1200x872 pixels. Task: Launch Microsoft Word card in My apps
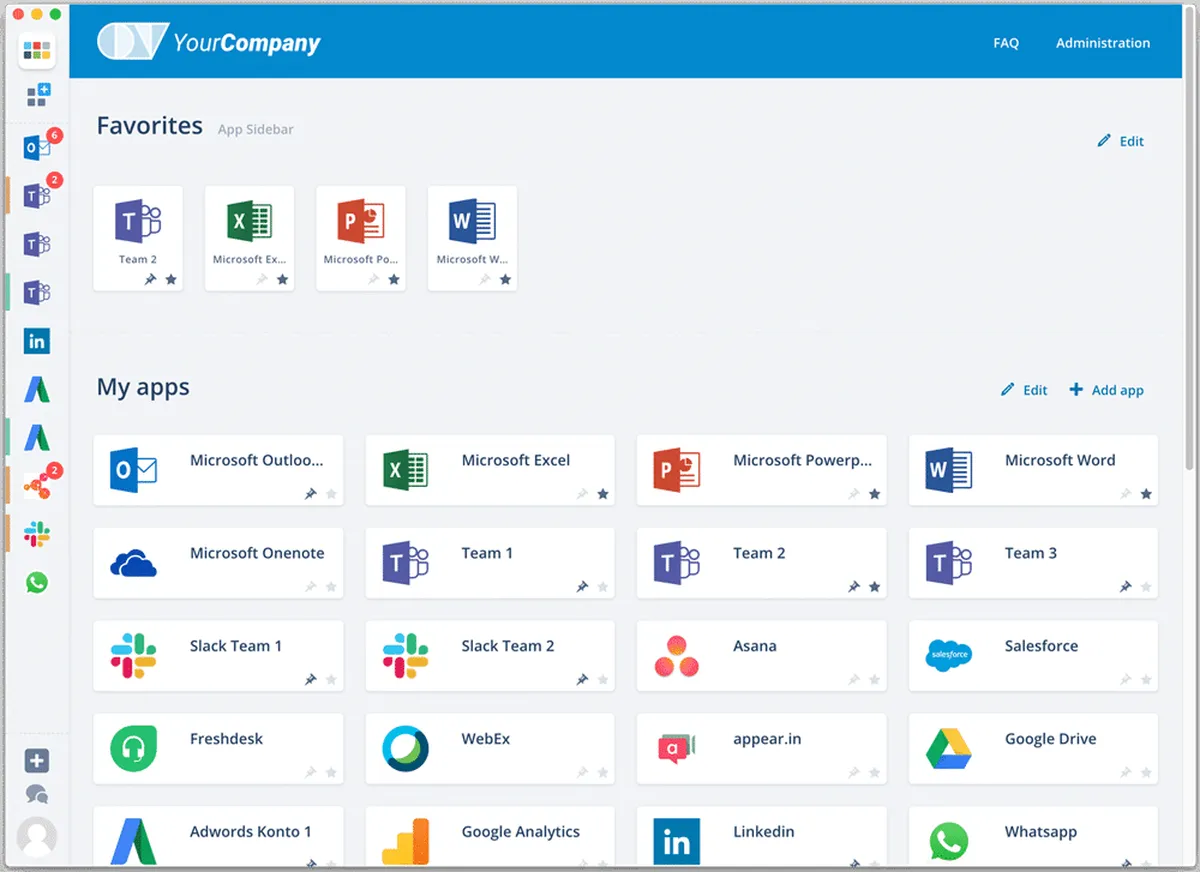point(1033,470)
